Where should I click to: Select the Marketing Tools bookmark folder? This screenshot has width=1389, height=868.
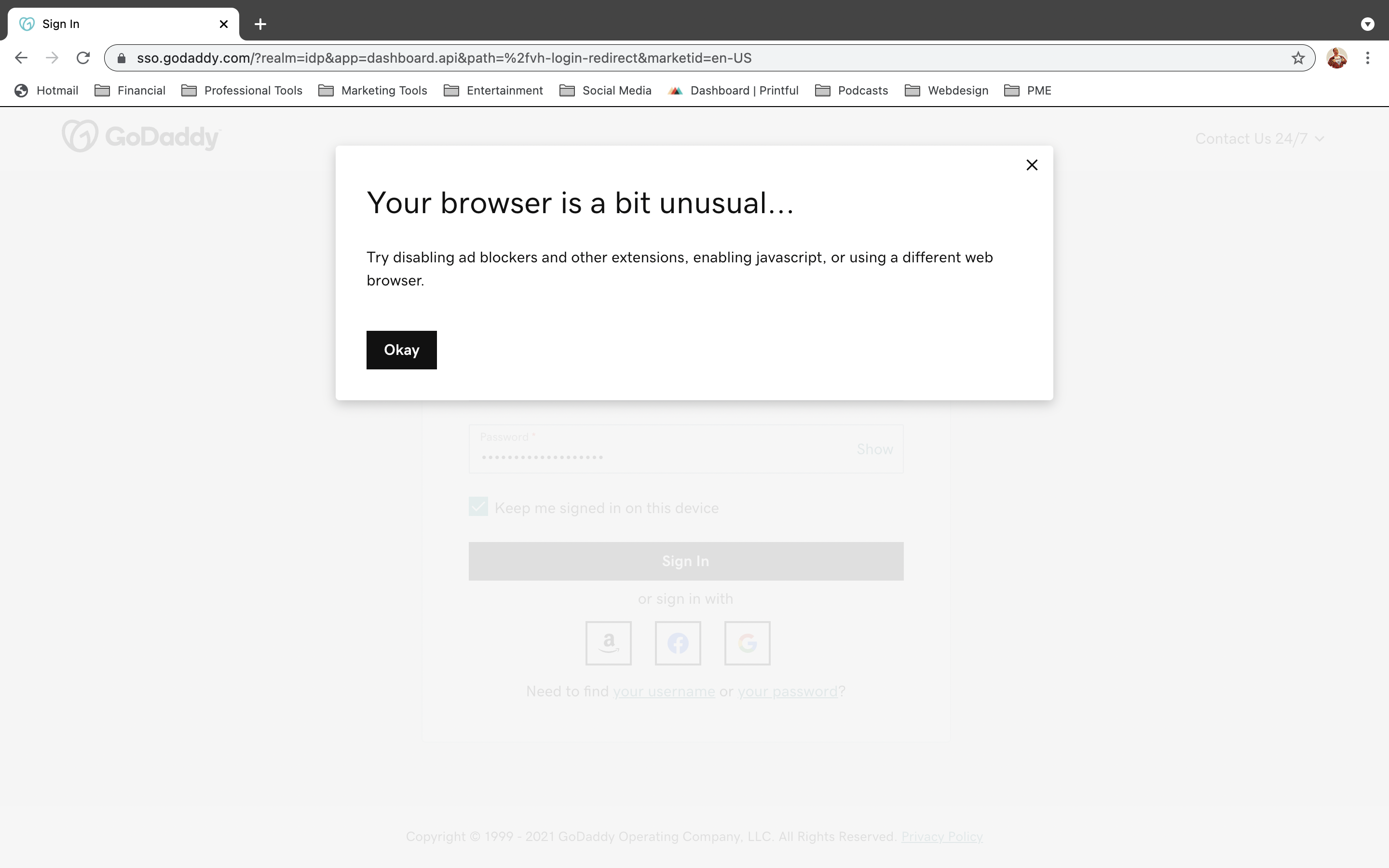[x=383, y=90]
